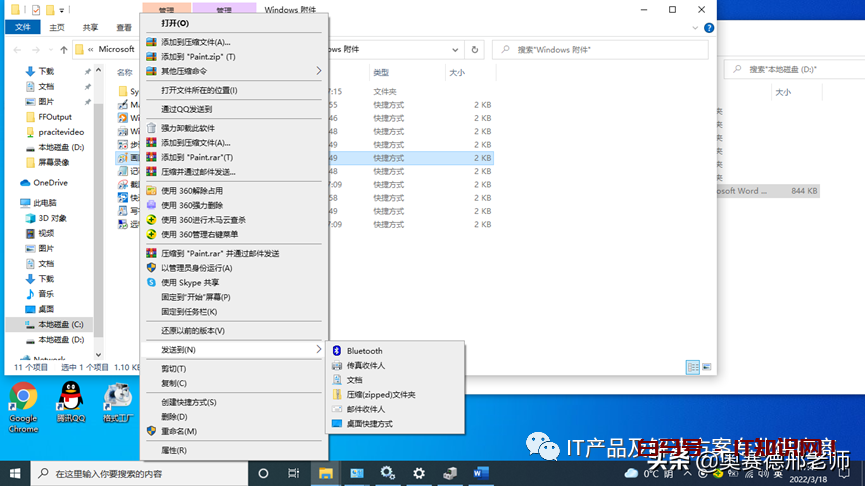Choose 桌面快捷方式 in the Send to submenu
This screenshot has width=865, height=486.
(369, 424)
